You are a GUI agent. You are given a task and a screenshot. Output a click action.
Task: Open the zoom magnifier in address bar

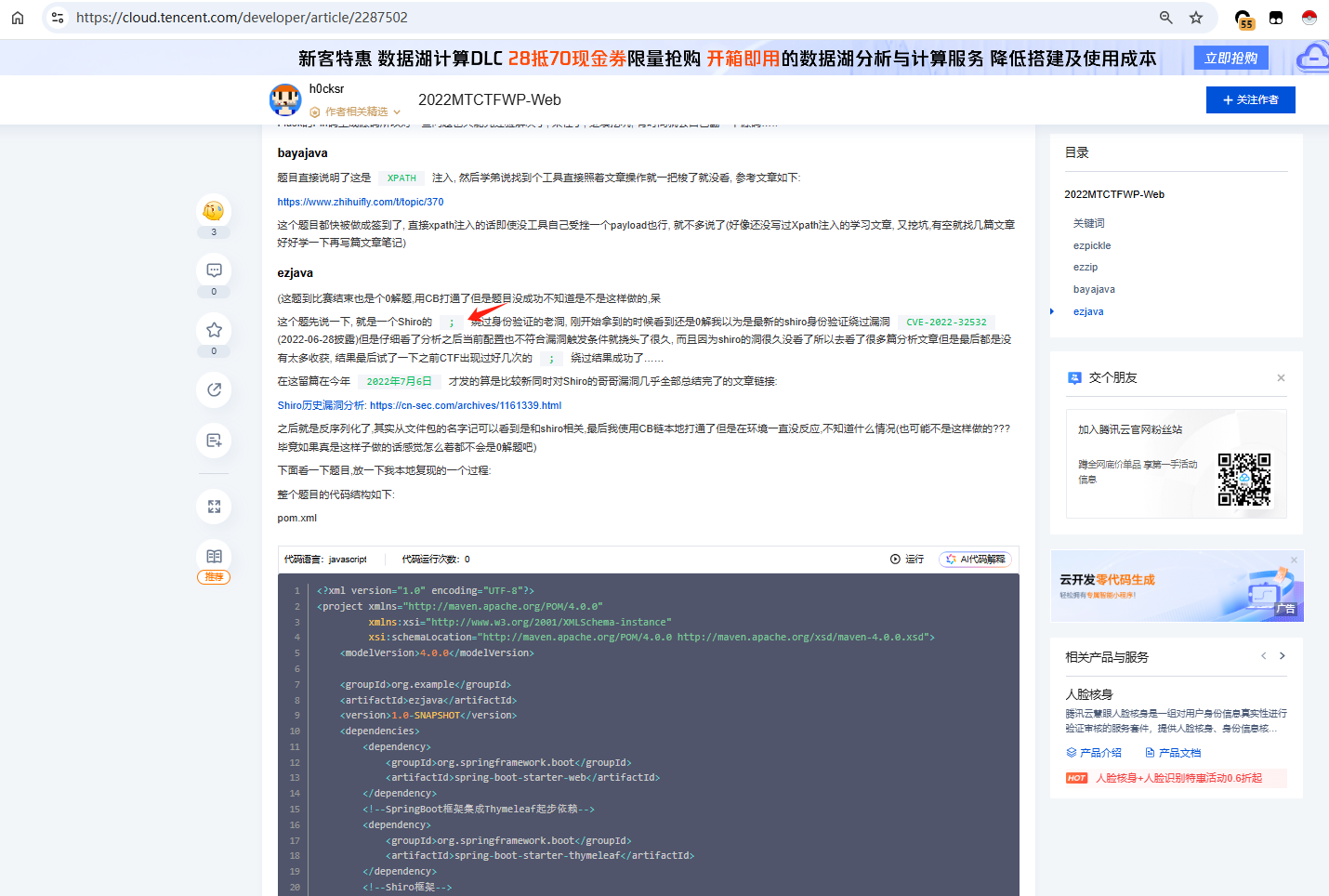click(1166, 18)
